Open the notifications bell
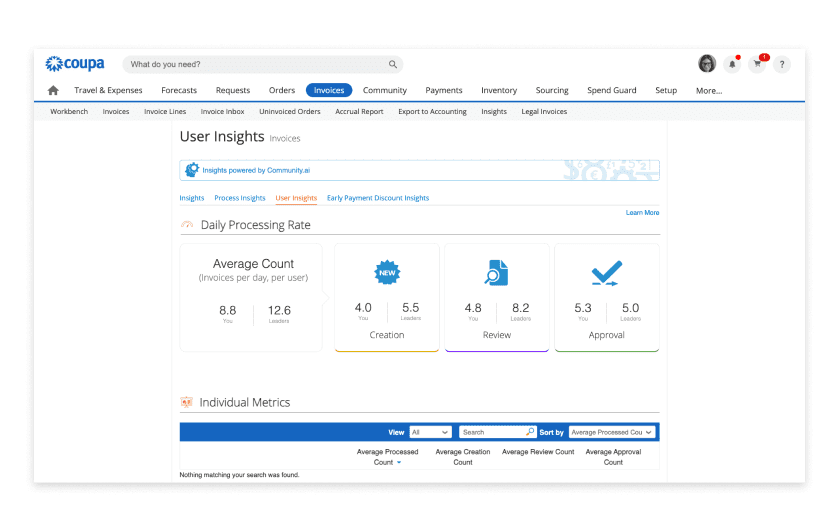 (732, 64)
